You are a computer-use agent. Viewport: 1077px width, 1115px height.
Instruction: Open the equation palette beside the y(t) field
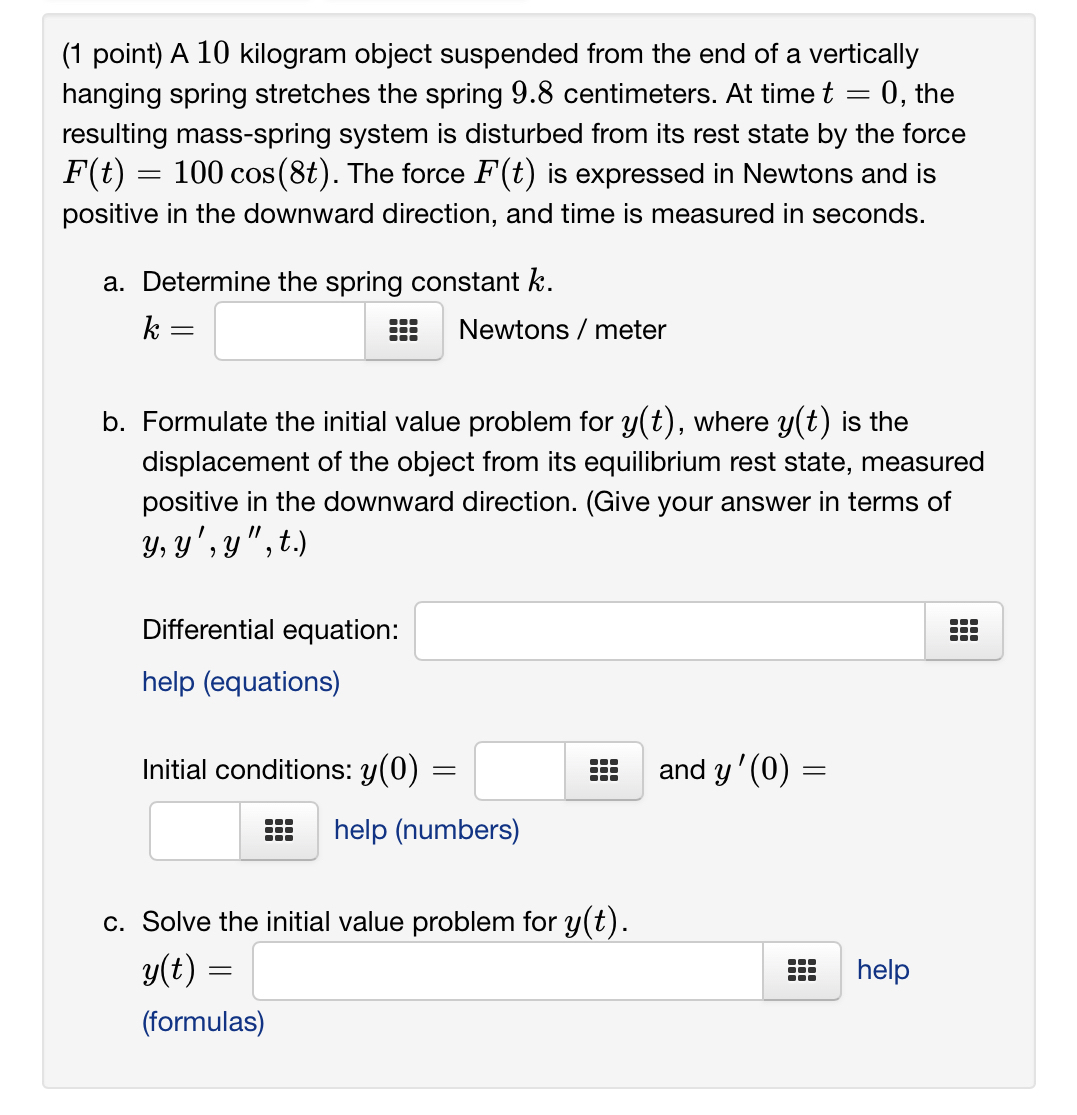click(x=801, y=970)
